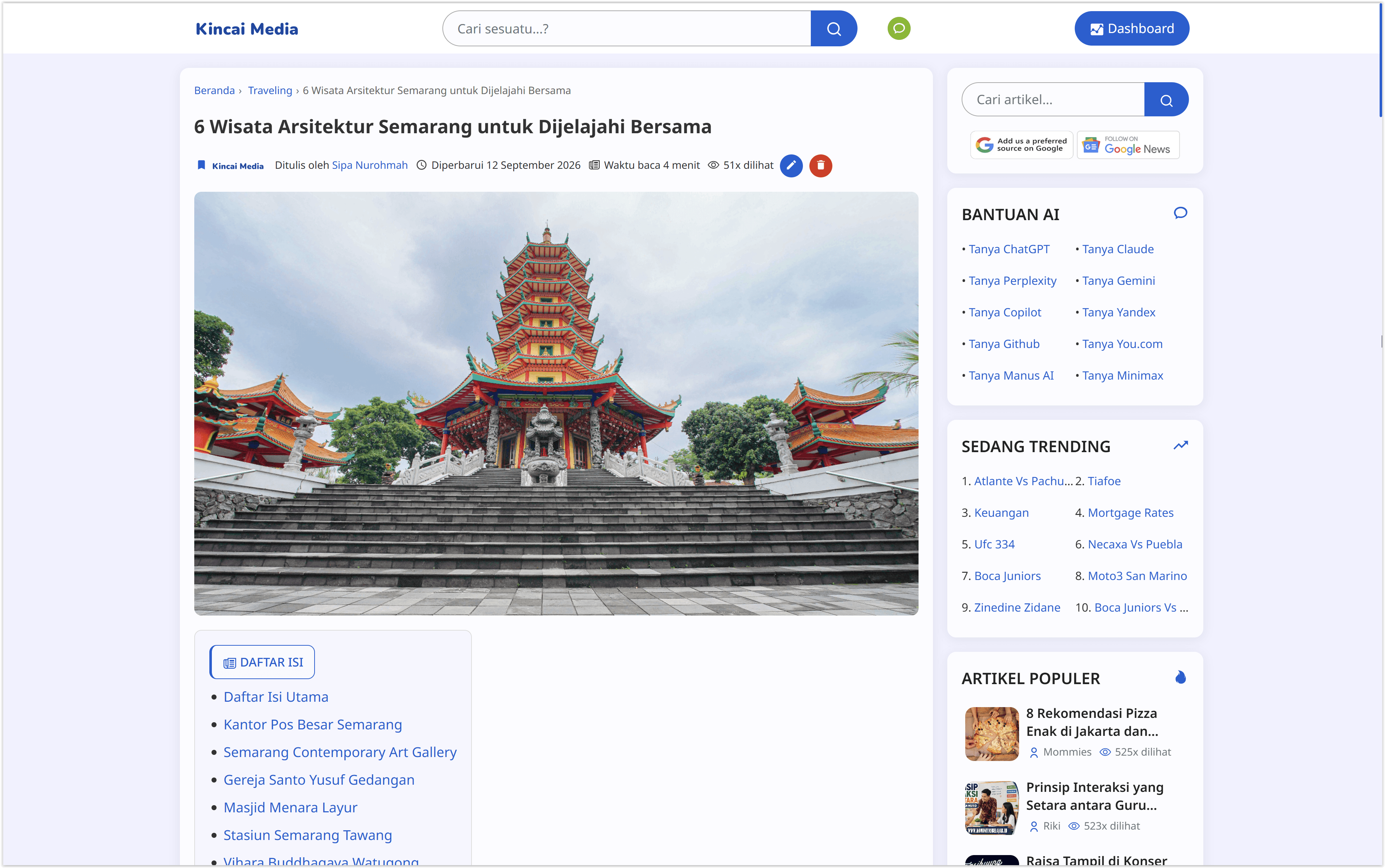The width and height of the screenshot is (1385, 868).
Task: Open trending topic Ufc 334
Action: tap(994, 544)
